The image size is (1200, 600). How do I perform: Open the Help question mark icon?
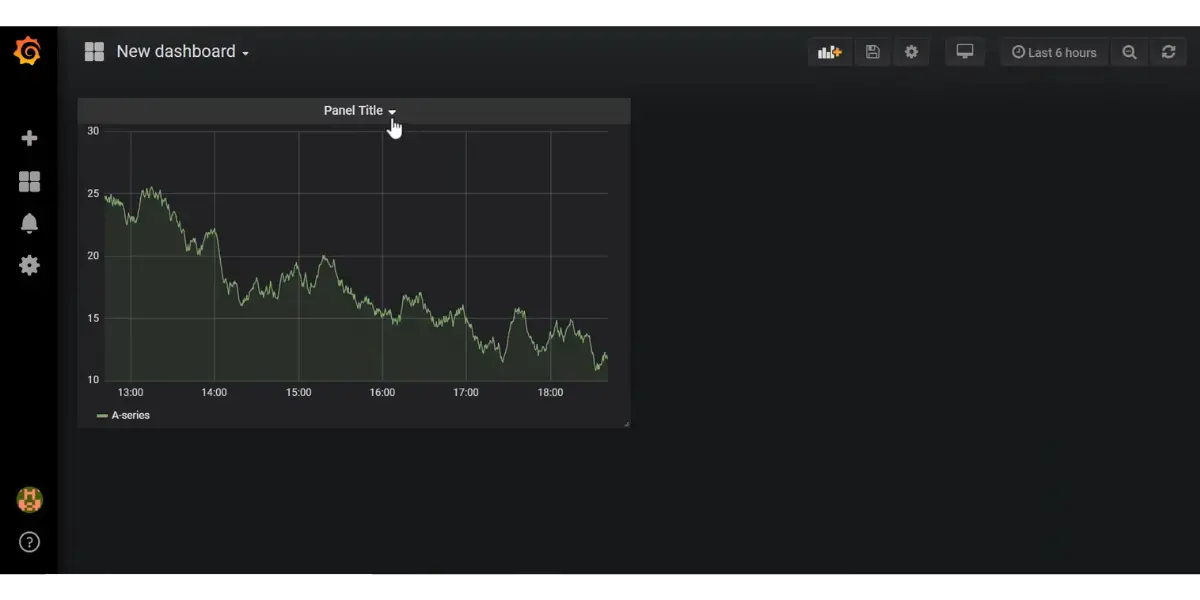(29, 542)
